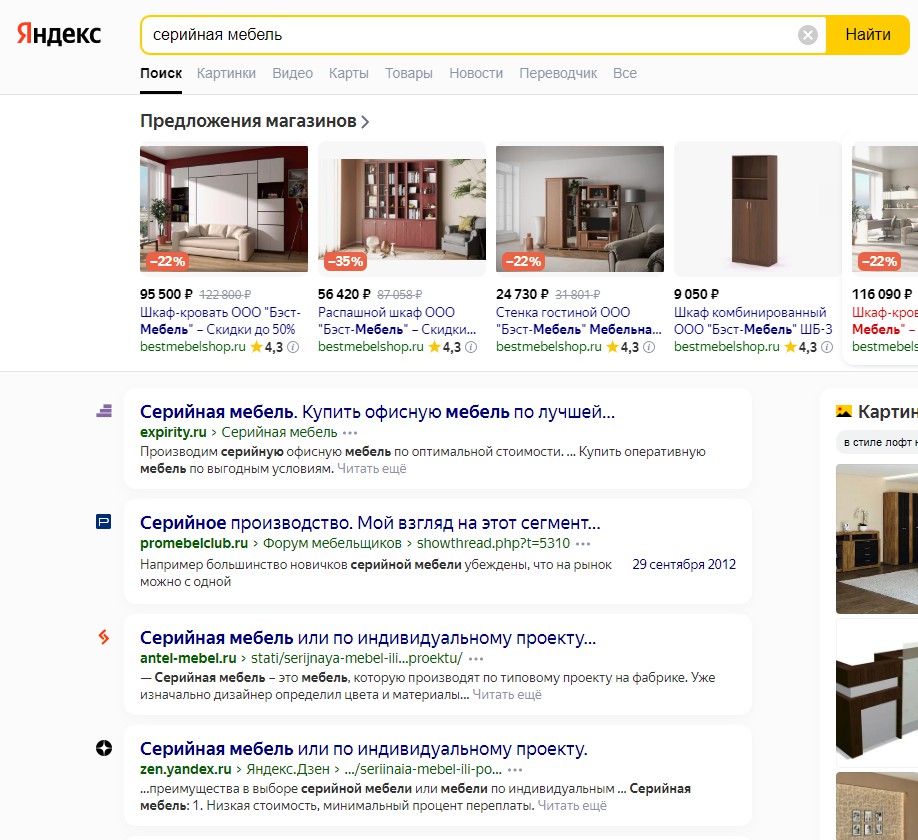918x840 pixels.
Task: Click bestmebelshop.ru under Стенка гостиной
Action: click(549, 347)
